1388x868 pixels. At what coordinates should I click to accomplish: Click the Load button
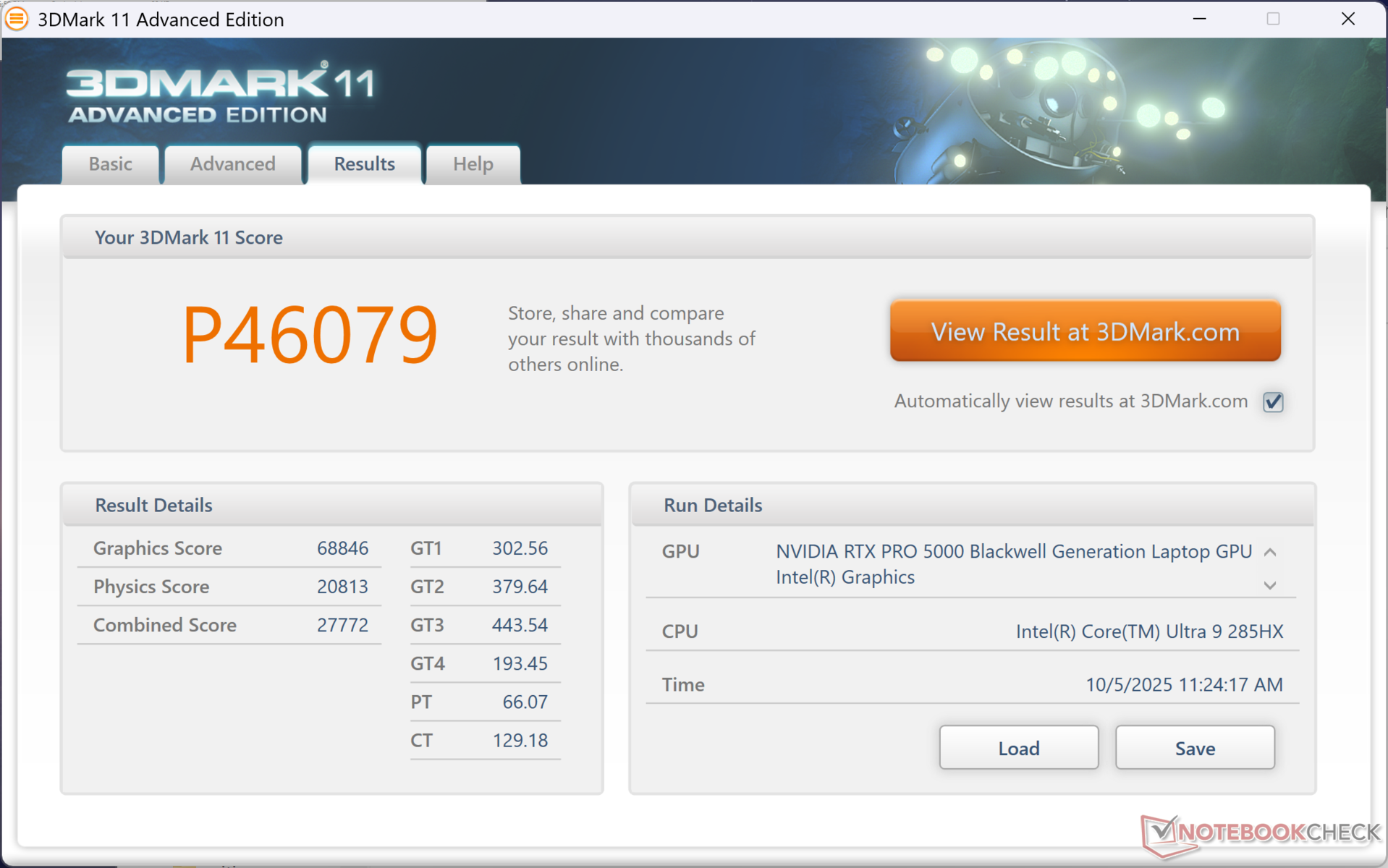(1017, 748)
